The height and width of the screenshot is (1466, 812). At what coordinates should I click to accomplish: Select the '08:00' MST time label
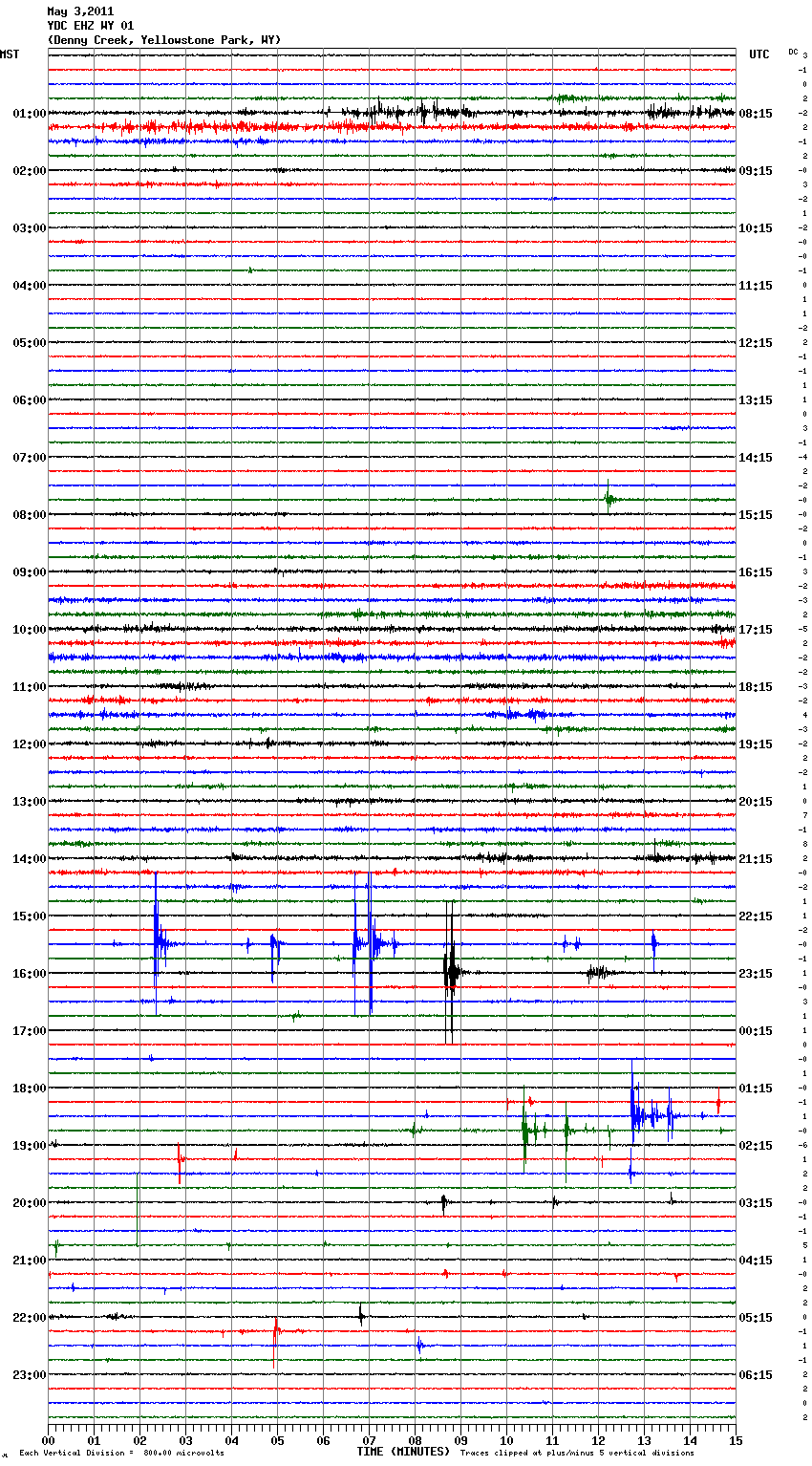[30, 515]
